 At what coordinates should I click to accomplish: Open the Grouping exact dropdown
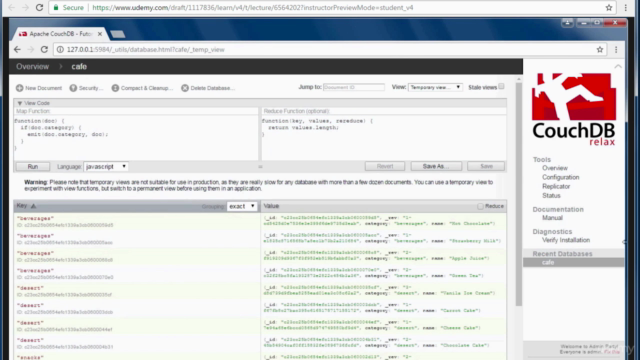(242, 206)
